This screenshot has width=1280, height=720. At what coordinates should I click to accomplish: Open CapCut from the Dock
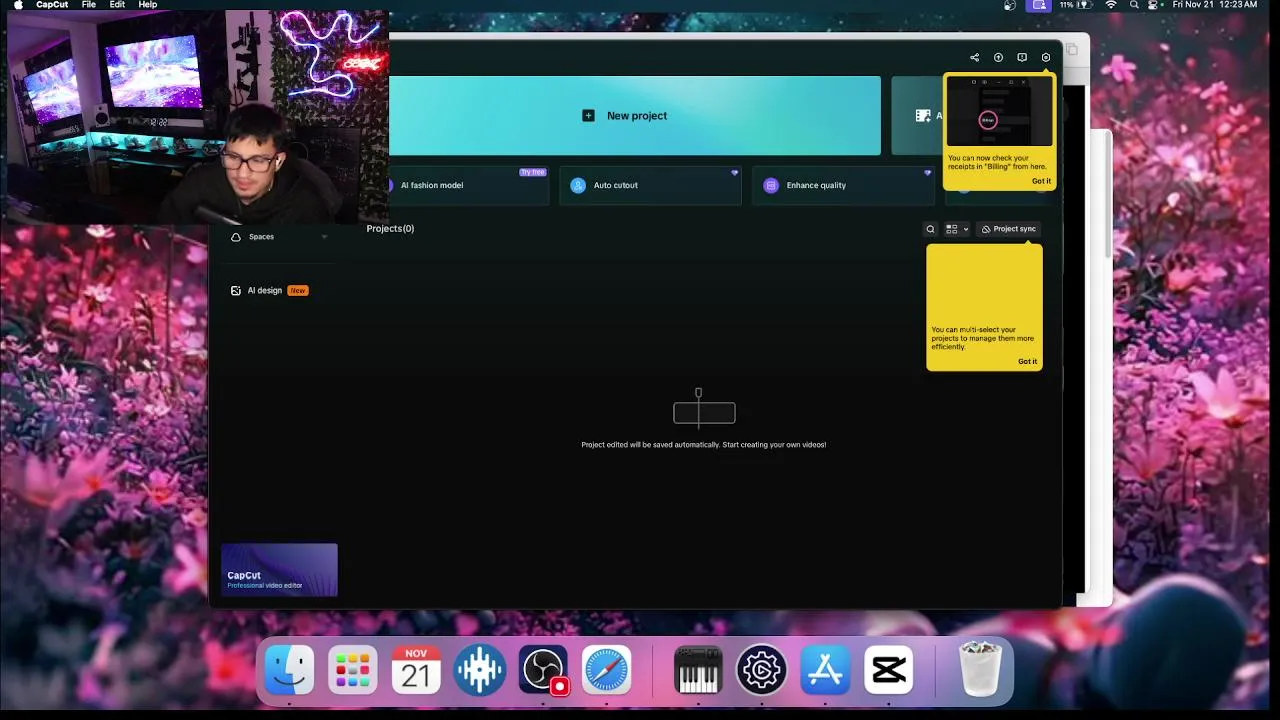pyautogui.click(x=889, y=670)
